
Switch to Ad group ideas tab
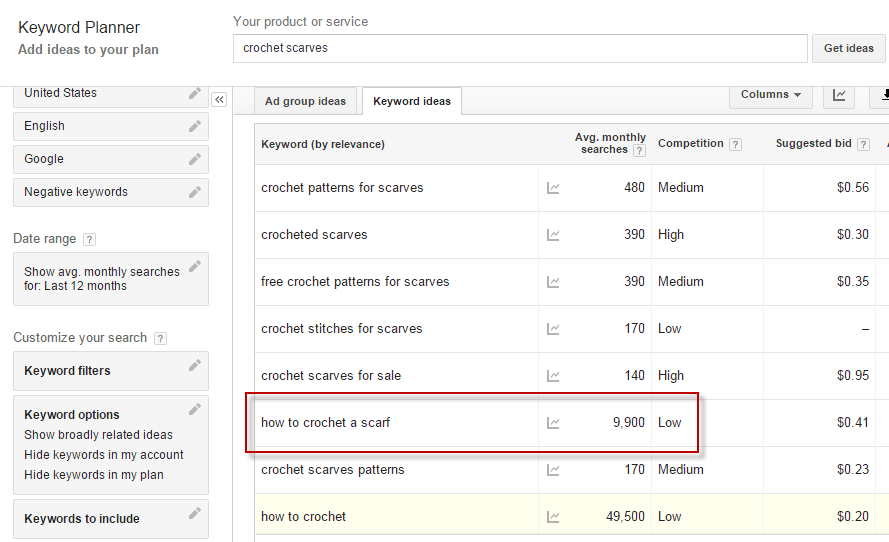tap(305, 101)
